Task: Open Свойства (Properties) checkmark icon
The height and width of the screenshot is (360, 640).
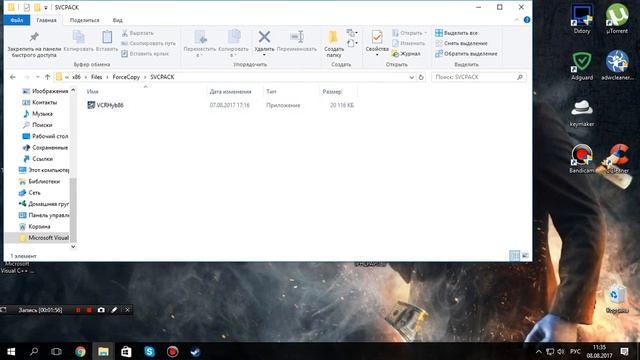Action: tap(377, 38)
